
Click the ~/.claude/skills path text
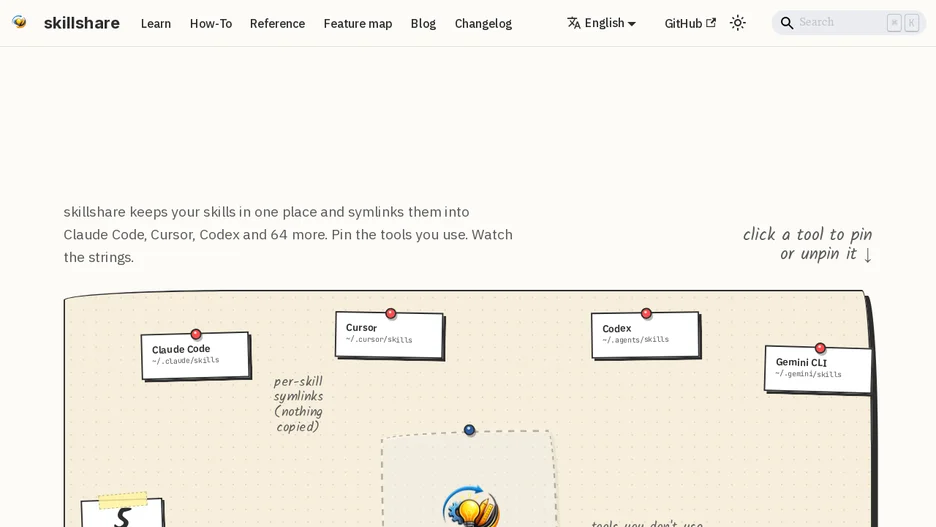[x=186, y=360]
